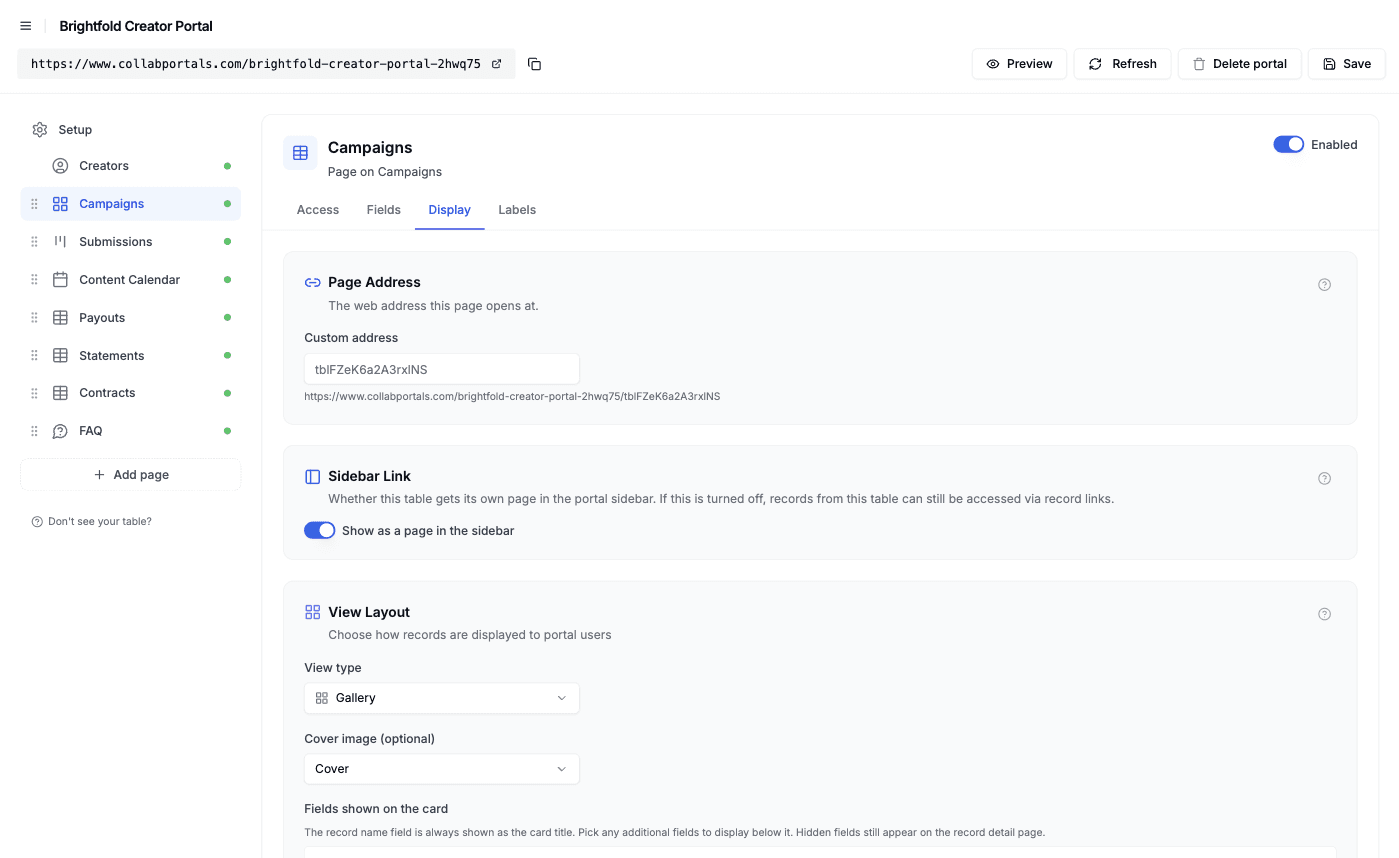Switch to the Labels tab
Image resolution: width=1399 pixels, height=858 pixels.
click(x=517, y=210)
